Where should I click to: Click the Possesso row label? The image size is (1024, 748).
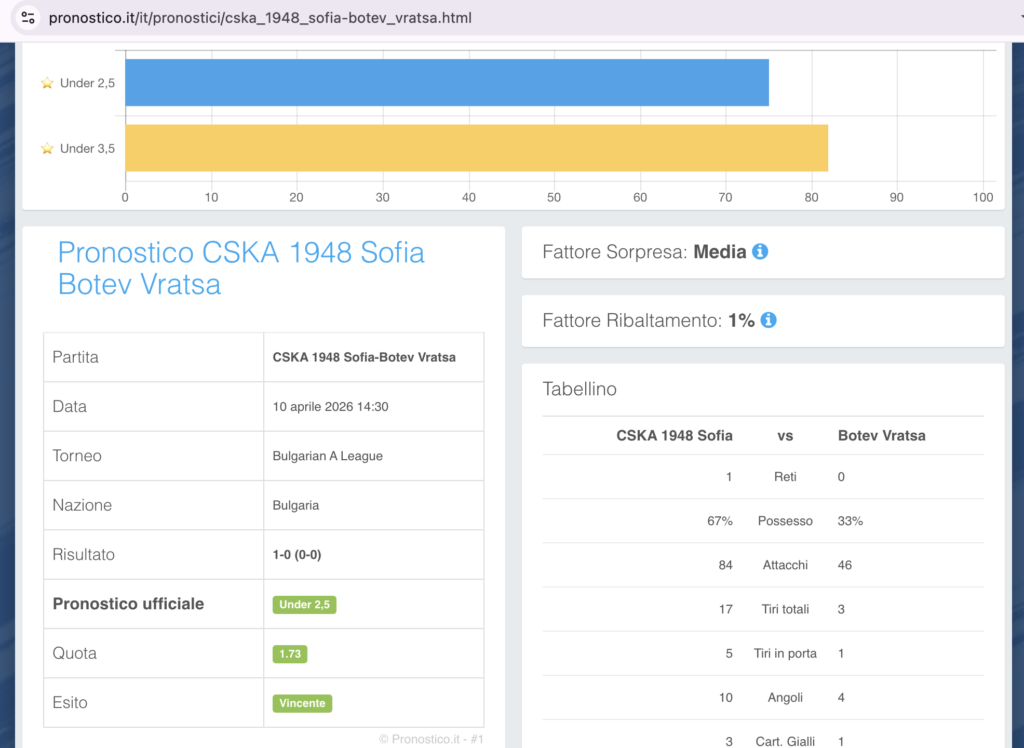785,521
